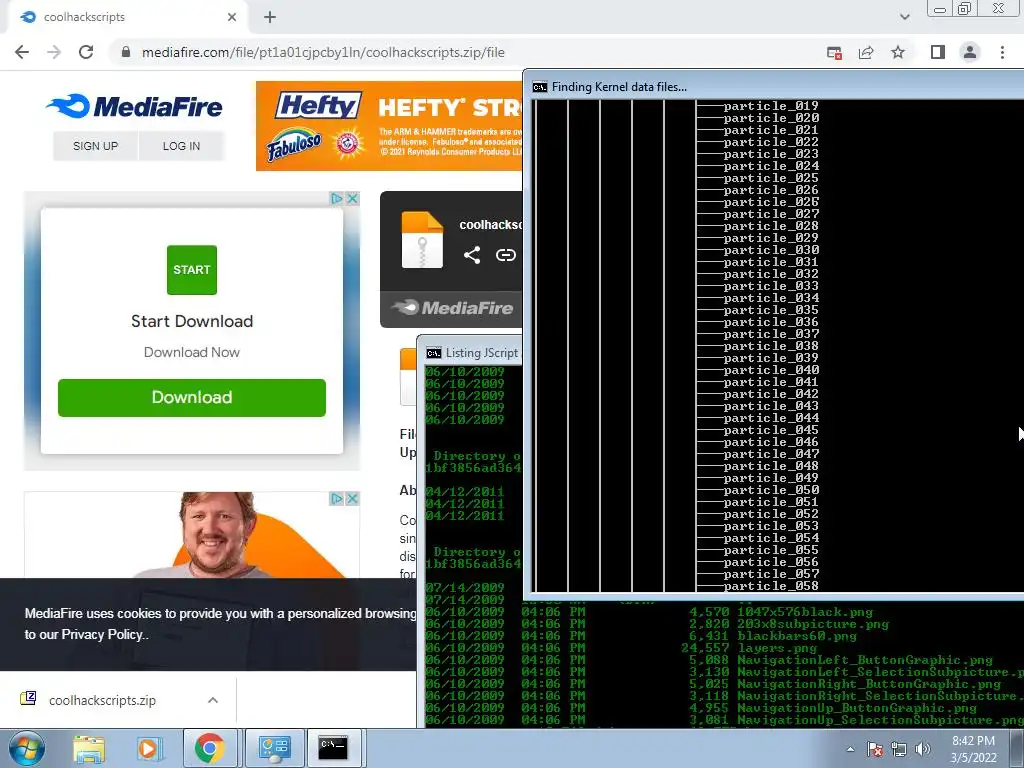The height and width of the screenshot is (768, 1024).
Task: Select particle_040 line in console
Action: 771,370
